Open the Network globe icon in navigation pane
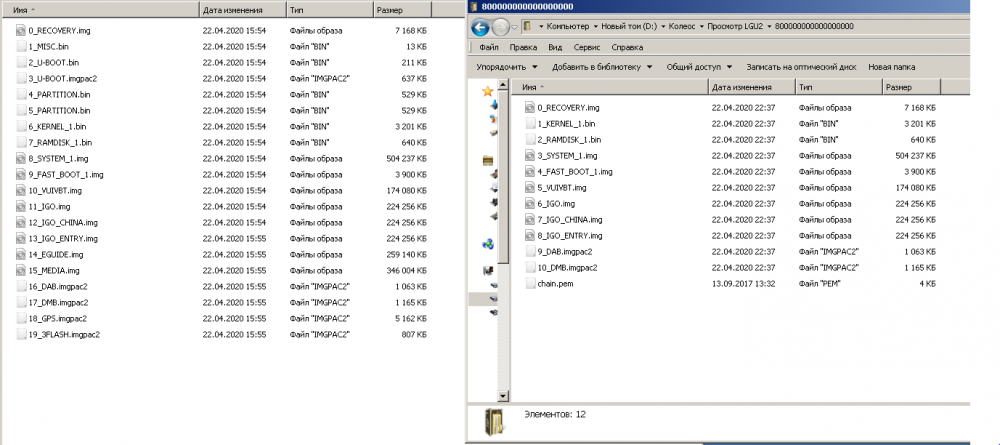Screen dimensions: 1000x445 pyautogui.click(x=489, y=244)
